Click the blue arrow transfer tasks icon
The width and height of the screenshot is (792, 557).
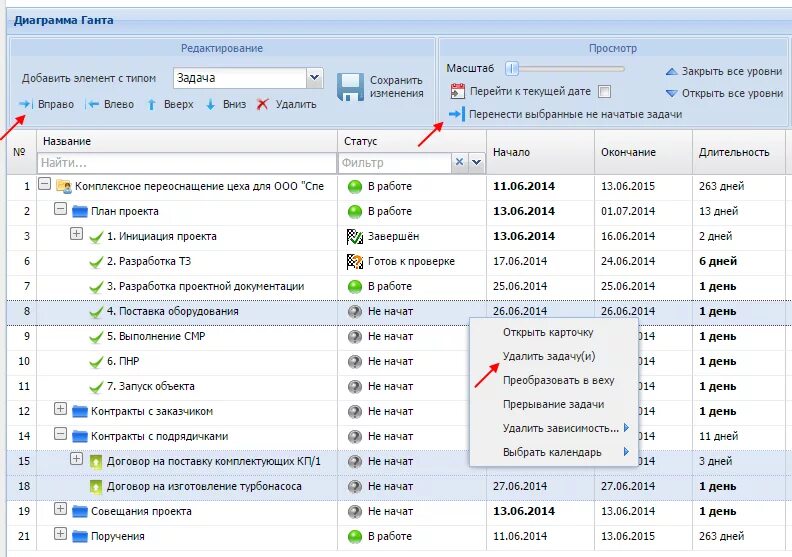tap(457, 114)
